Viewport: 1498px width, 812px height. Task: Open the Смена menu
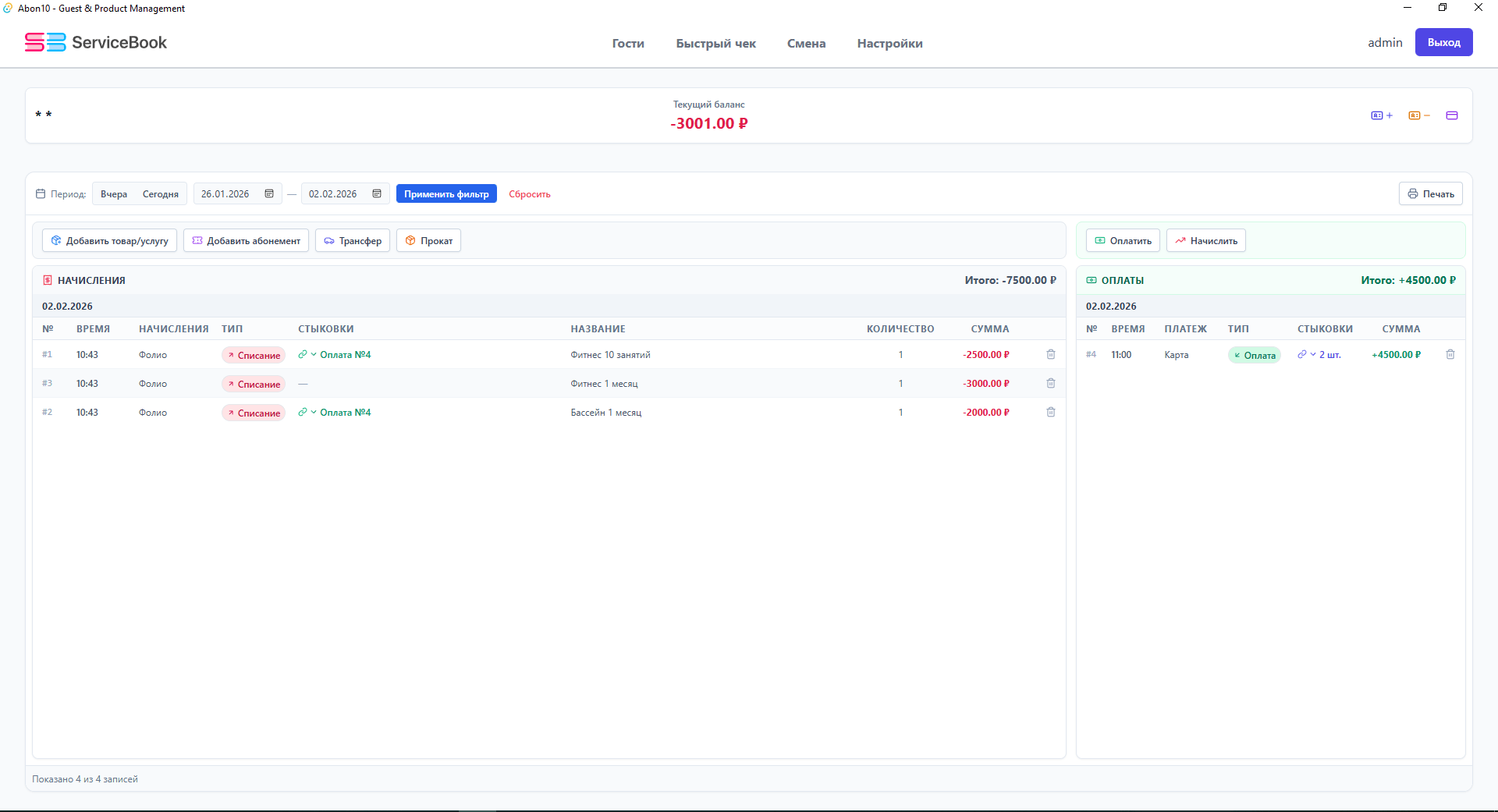(x=806, y=44)
